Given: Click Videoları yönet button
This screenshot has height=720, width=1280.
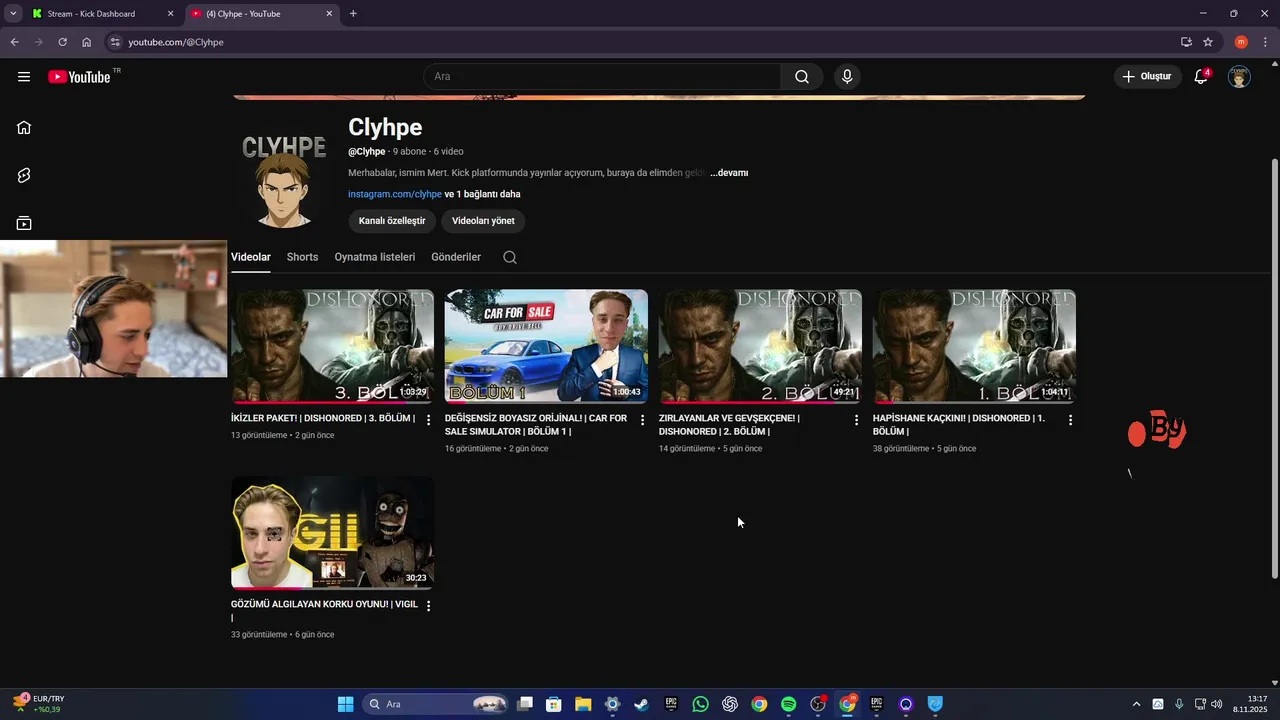Looking at the screenshot, I should (483, 221).
